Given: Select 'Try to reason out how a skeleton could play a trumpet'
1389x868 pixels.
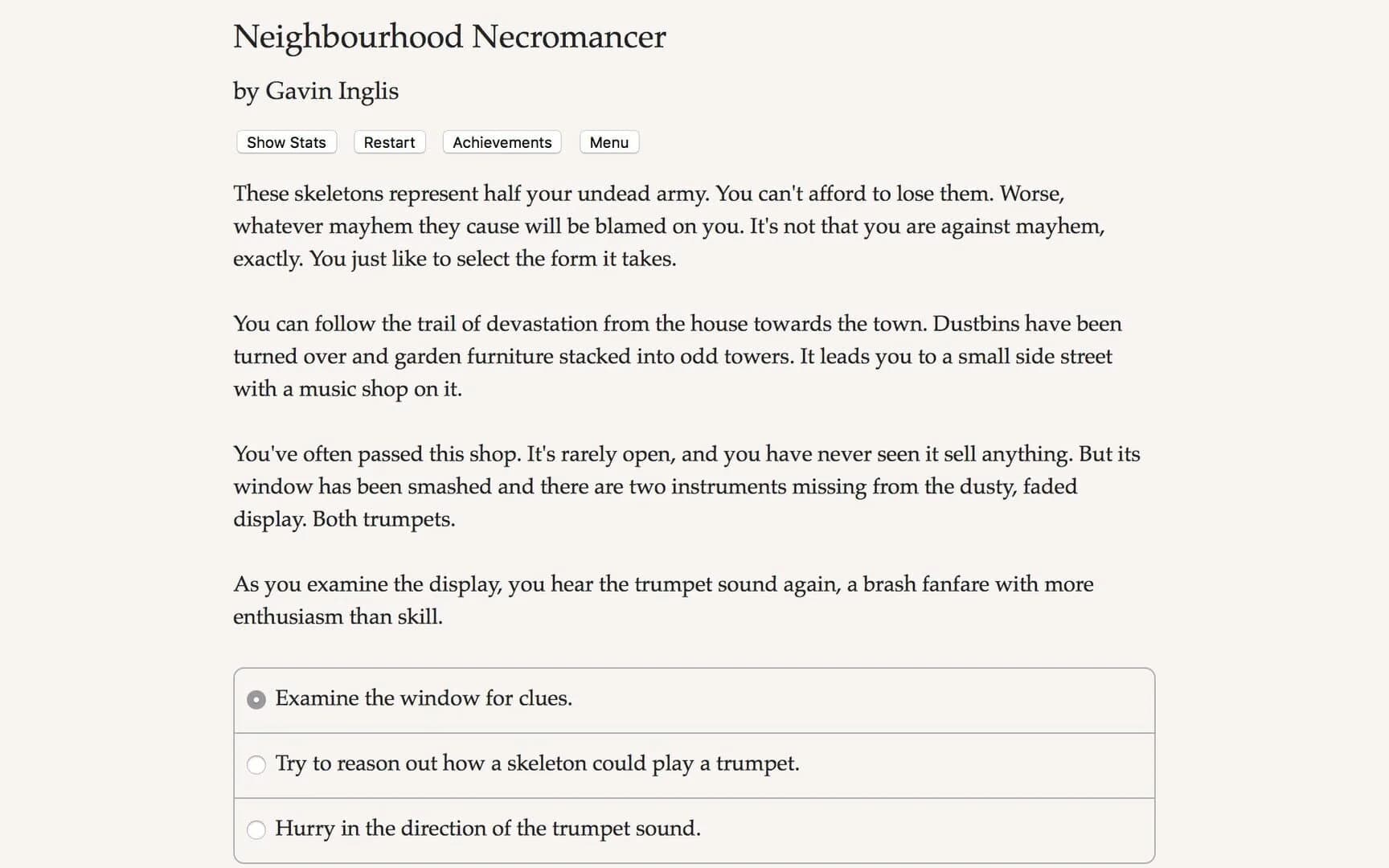Looking at the screenshot, I should click(x=537, y=764).
